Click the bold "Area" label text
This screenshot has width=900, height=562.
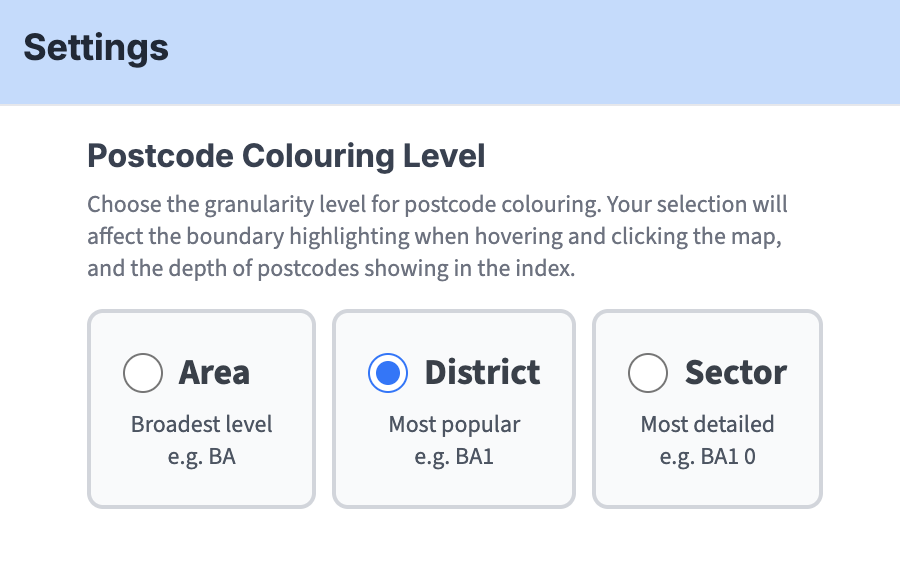[x=214, y=373]
